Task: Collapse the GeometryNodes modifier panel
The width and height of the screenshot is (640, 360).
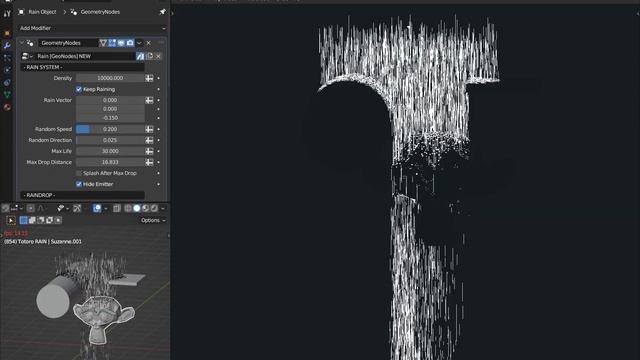Action: (x=22, y=43)
